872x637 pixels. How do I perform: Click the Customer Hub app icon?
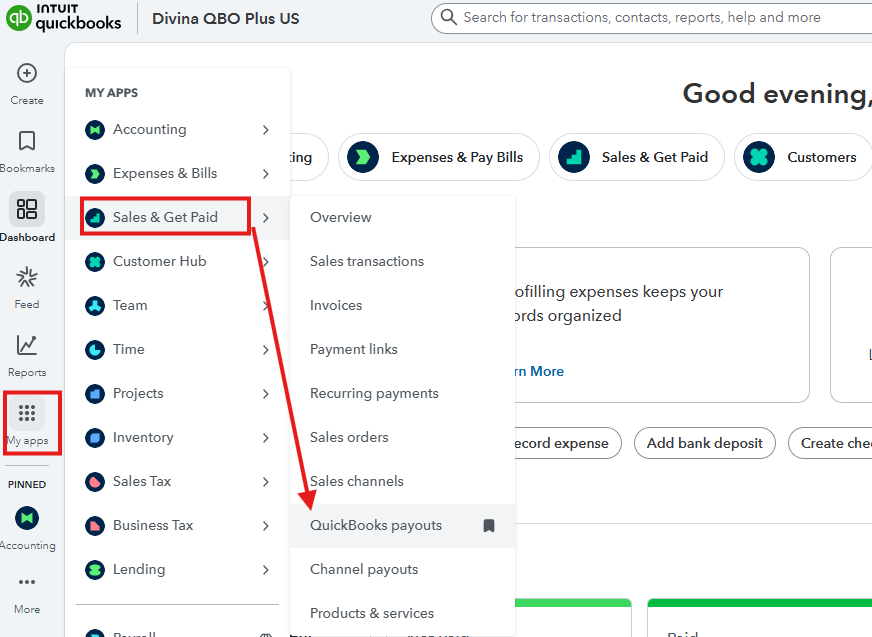[95, 261]
